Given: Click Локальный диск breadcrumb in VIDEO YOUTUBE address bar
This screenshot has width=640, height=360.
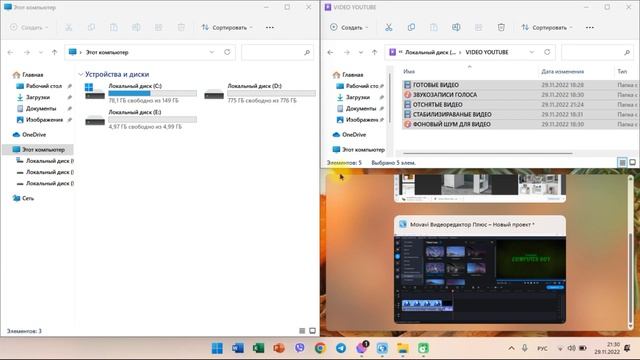Looking at the screenshot, I should pyautogui.click(x=430, y=52).
